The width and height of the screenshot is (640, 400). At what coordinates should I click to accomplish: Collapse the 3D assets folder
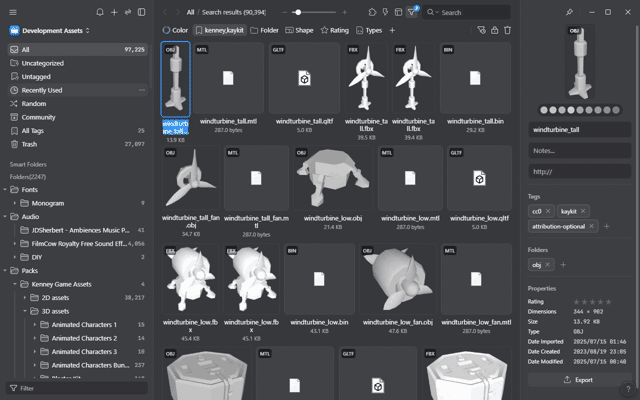click(x=24, y=311)
